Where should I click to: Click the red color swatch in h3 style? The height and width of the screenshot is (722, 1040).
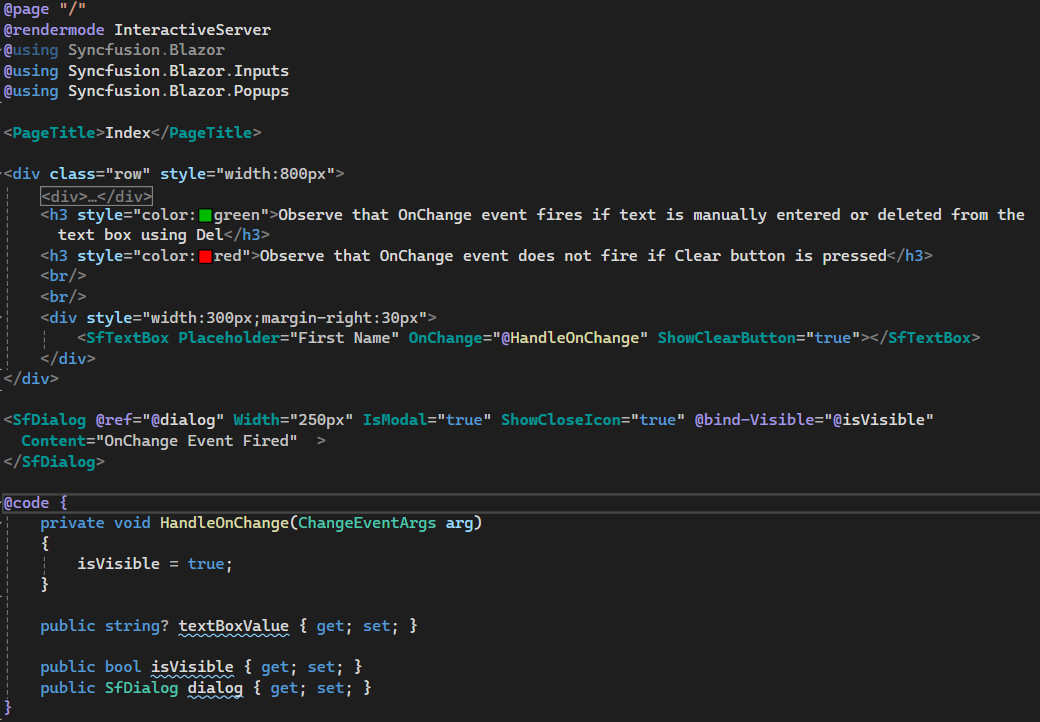pos(206,256)
